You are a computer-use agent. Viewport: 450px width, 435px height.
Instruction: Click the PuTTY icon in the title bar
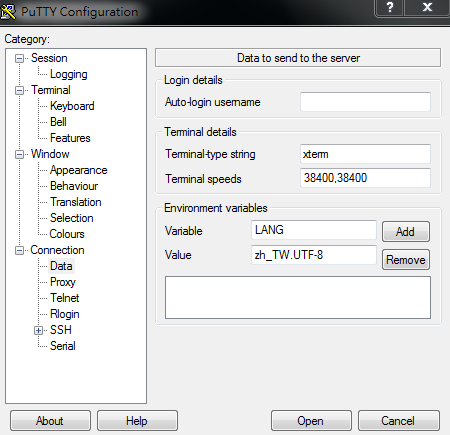click(8, 11)
